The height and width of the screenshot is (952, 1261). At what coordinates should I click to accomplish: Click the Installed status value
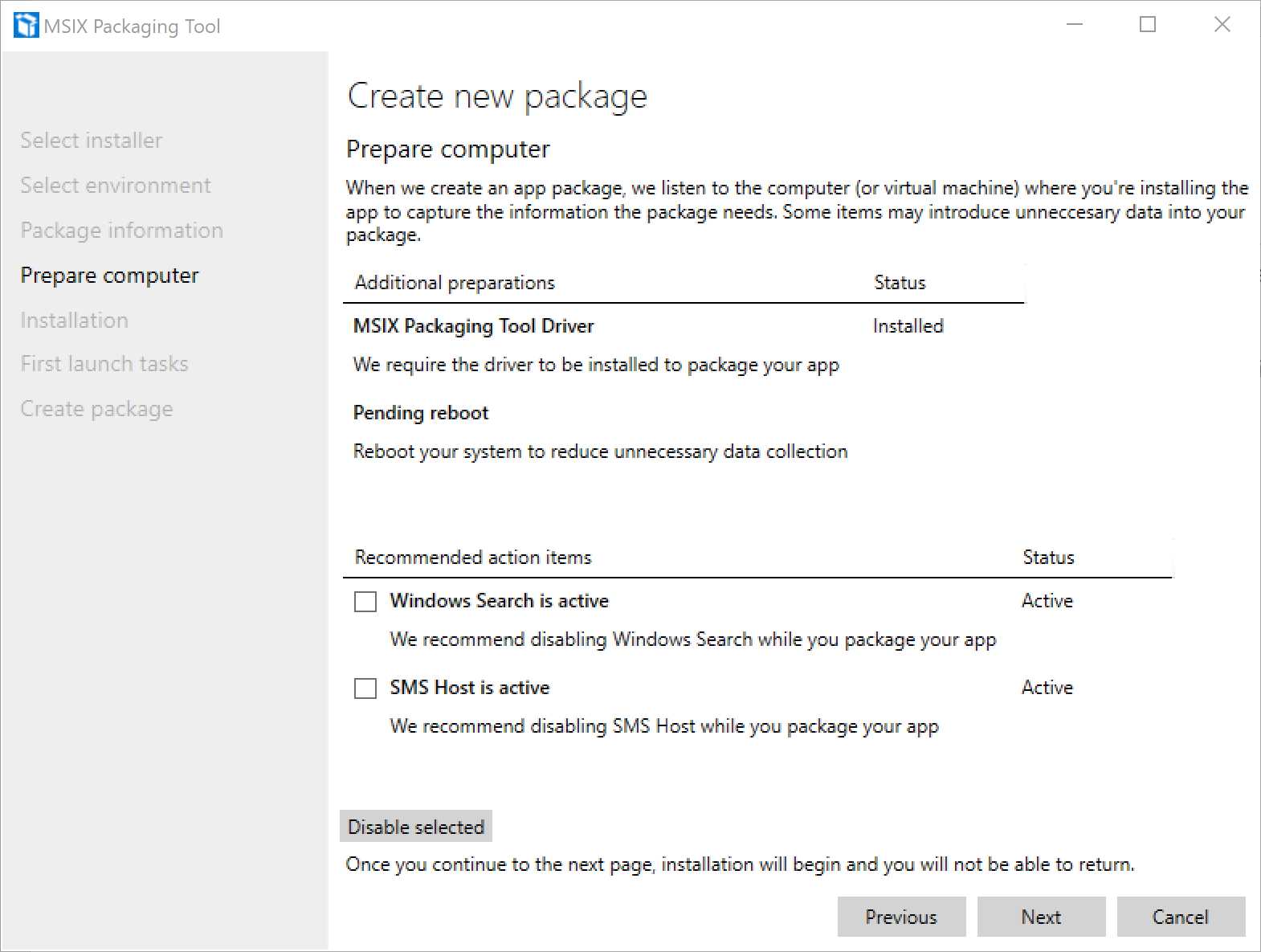pos(908,326)
